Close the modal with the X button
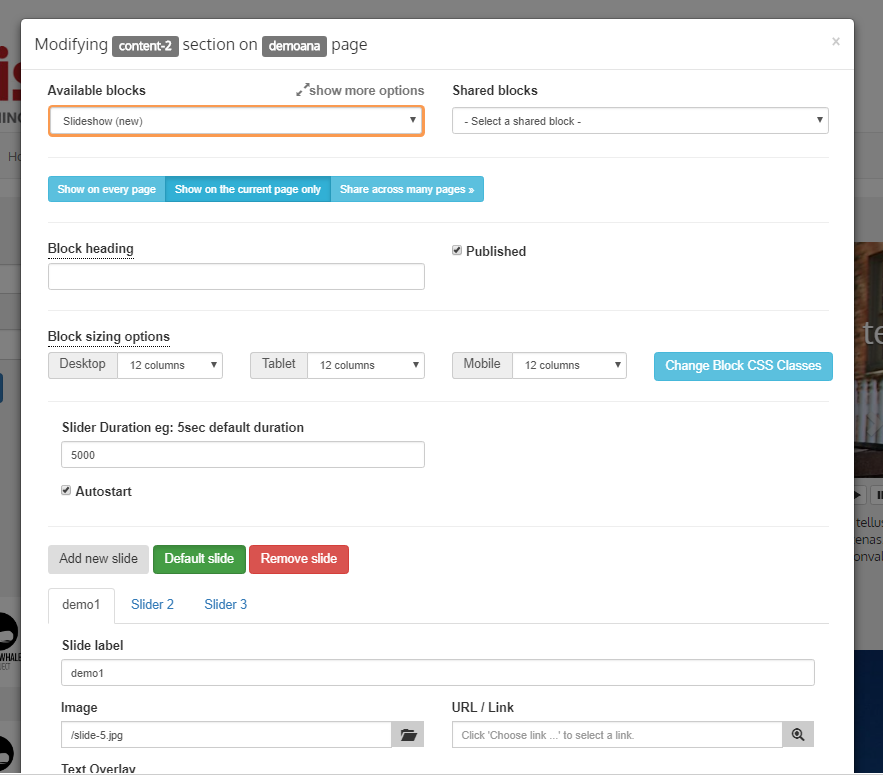Image resolution: width=883 pixels, height=775 pixels. pos(836,41)
